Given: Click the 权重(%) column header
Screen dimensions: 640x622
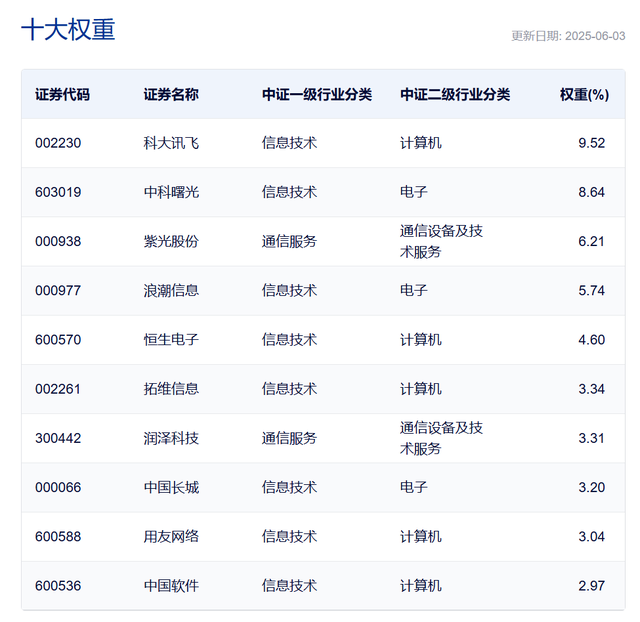Looking at the screenshot, I should click(x=584, y=95).
